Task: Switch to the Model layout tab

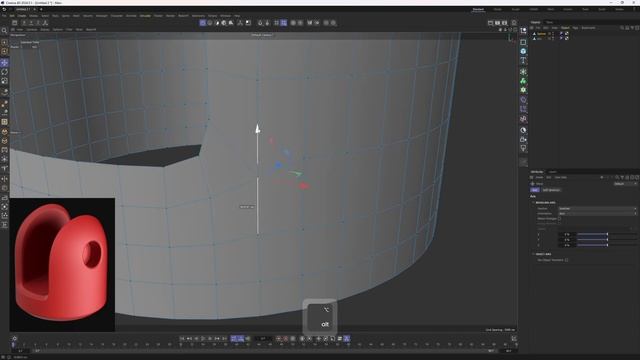Action: (498, 9)
